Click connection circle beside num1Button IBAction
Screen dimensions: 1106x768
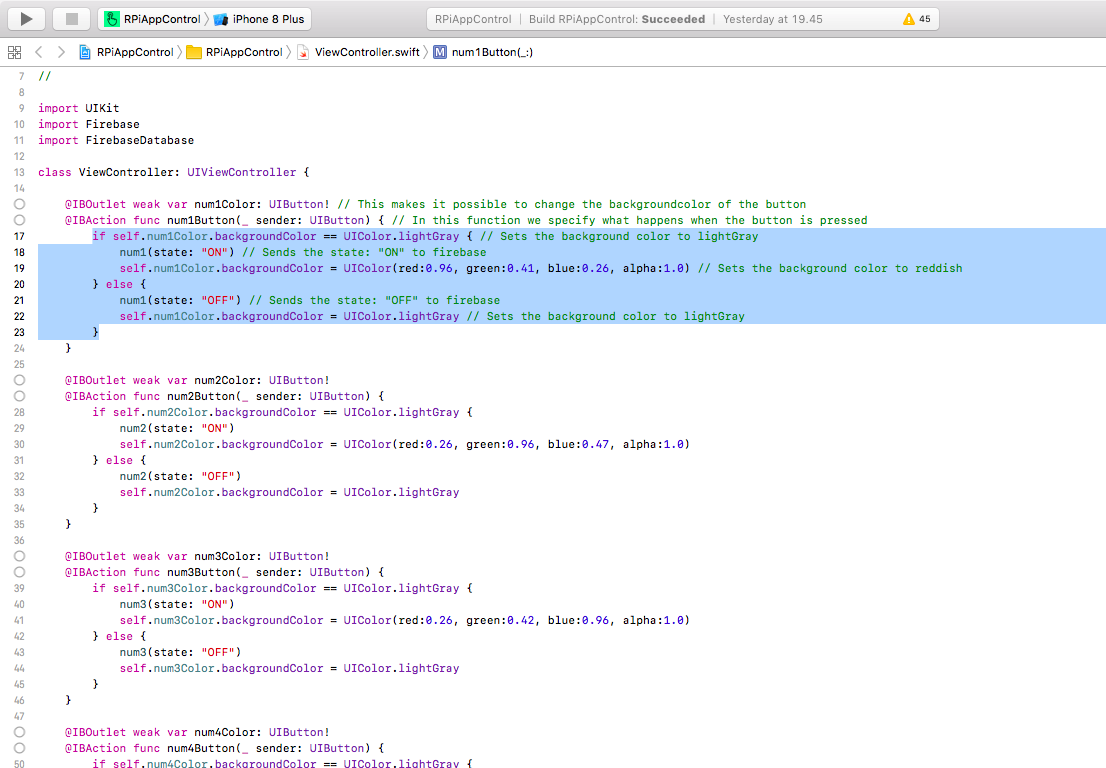19,220
